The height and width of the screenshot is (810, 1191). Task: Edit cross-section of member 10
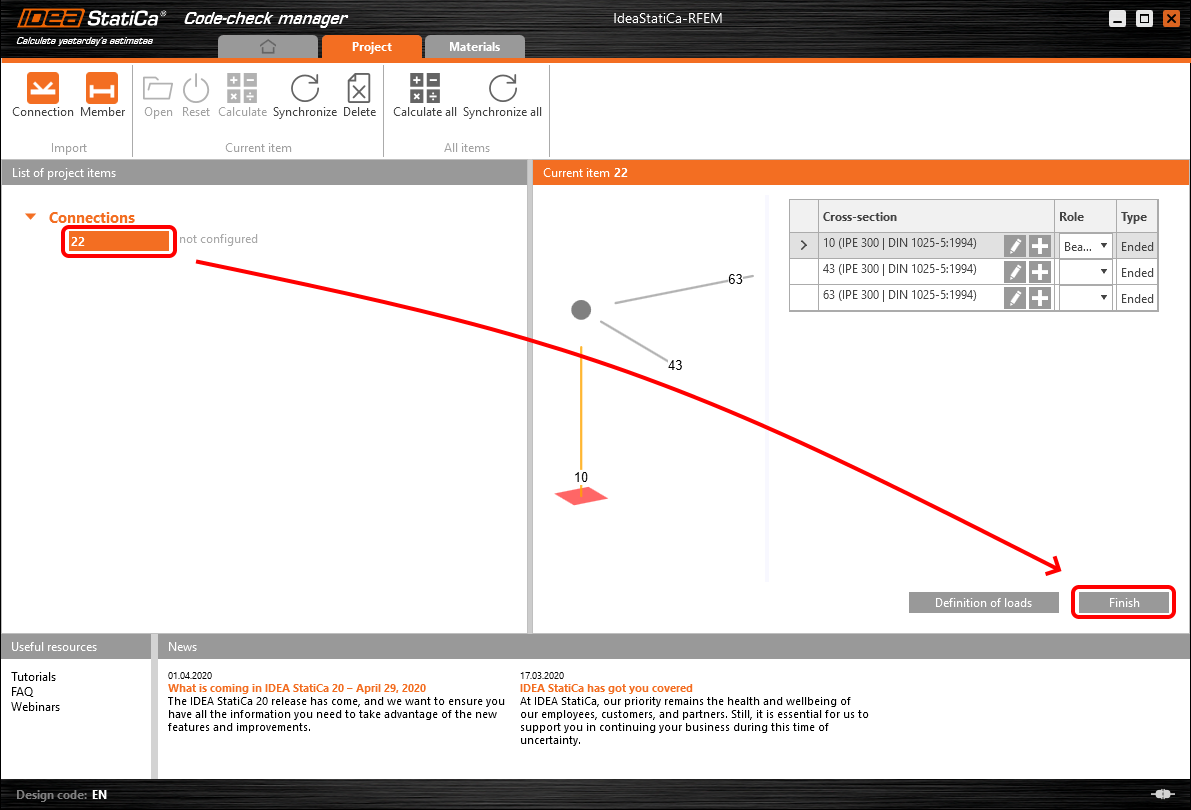[x=1015, y=246]
